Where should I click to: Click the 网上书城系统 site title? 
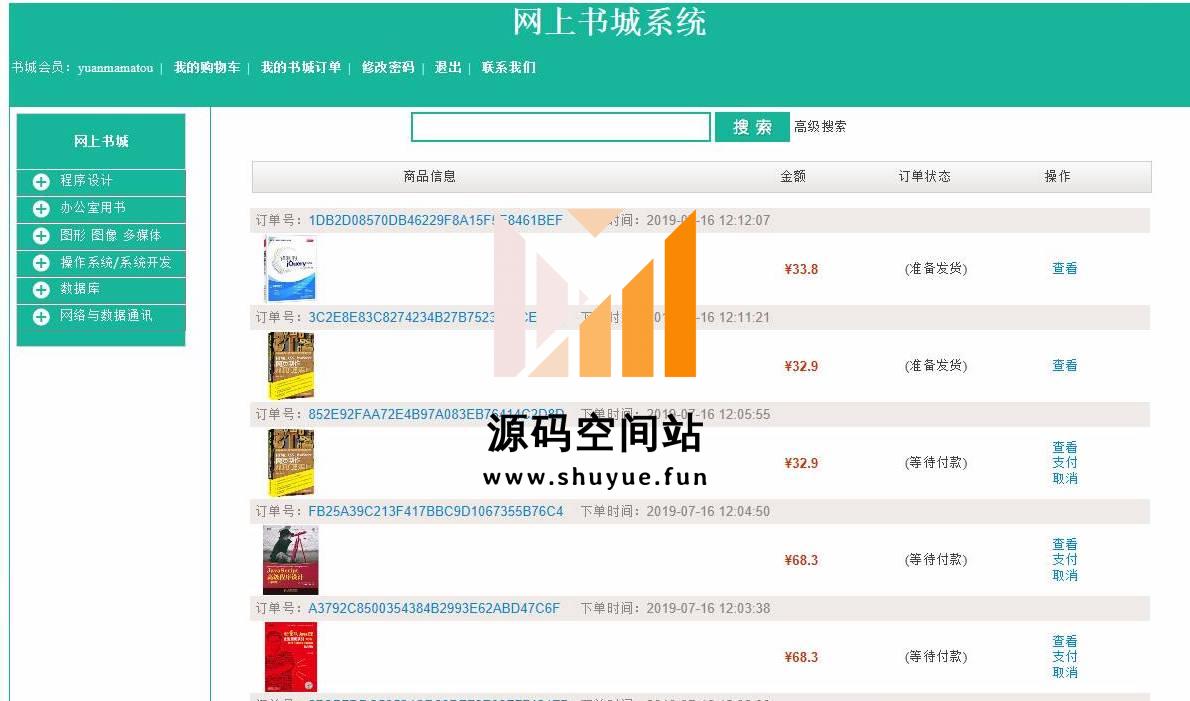[x=609, y=23]
